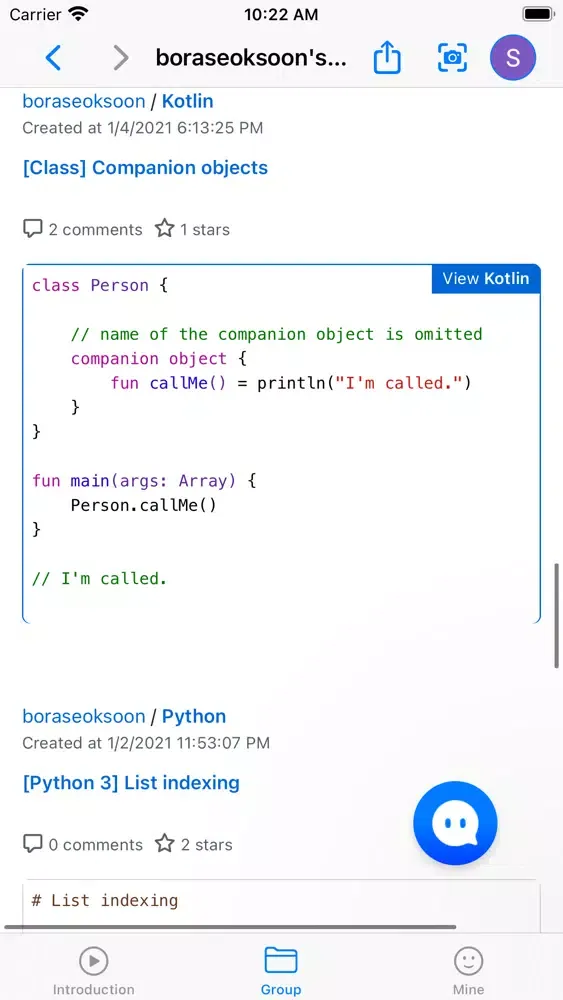Click the boraseoksoon's... page title
This screenshot has height=1000, width=563.
pos(251,58)
